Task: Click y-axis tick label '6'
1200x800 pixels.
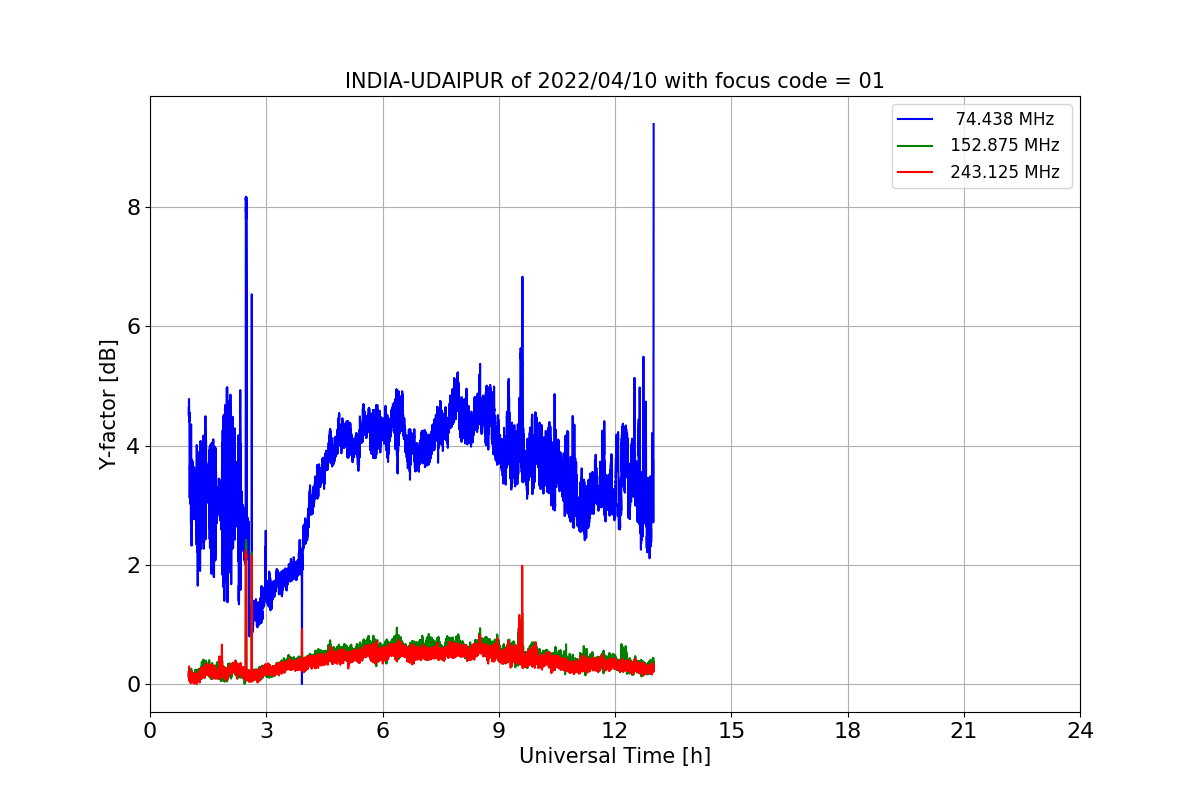Action: 133,327
